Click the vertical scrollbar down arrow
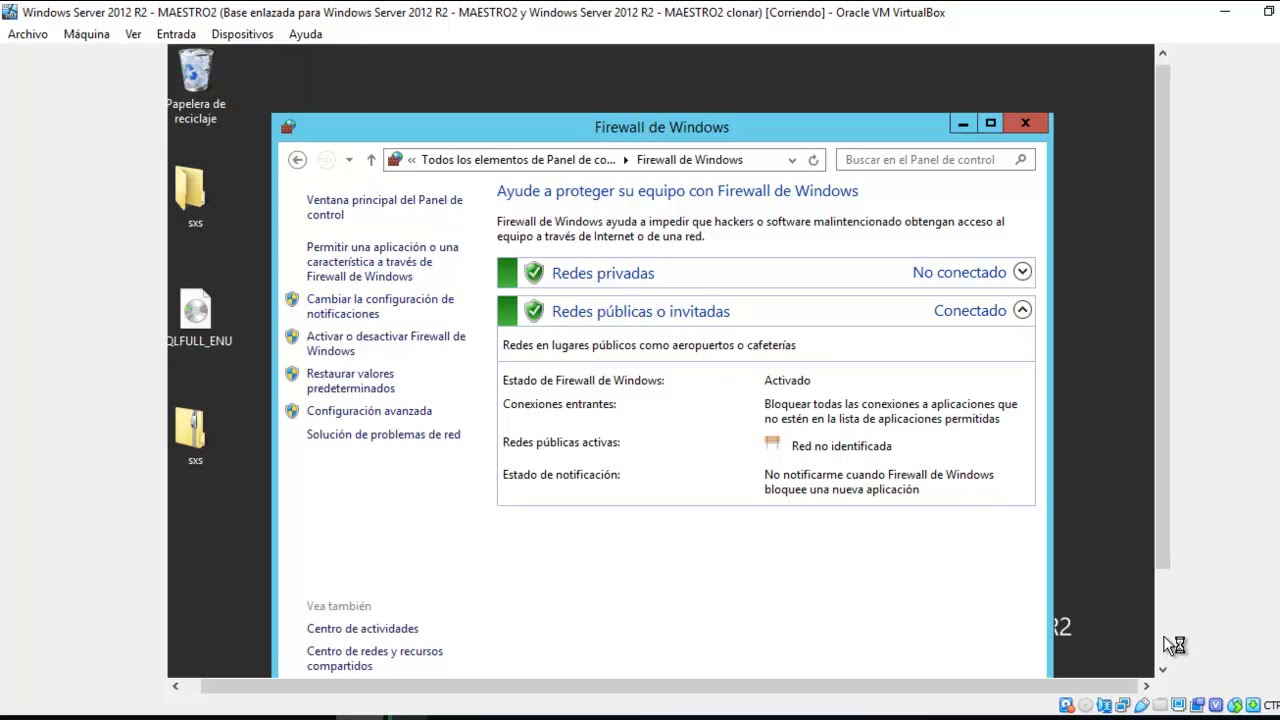 coord(1163,669)
